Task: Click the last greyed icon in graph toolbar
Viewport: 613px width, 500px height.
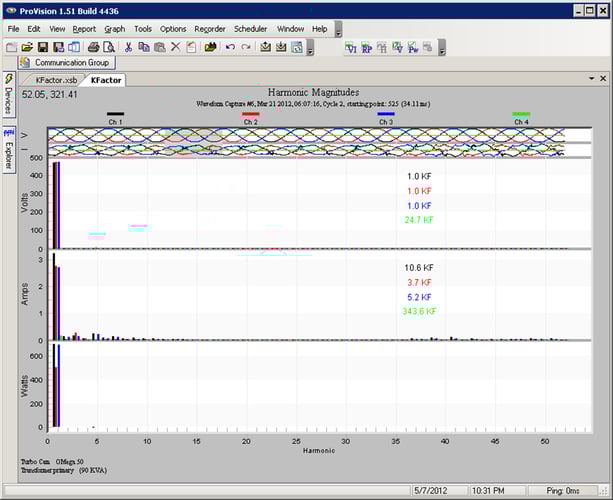Action: point(428,47)
